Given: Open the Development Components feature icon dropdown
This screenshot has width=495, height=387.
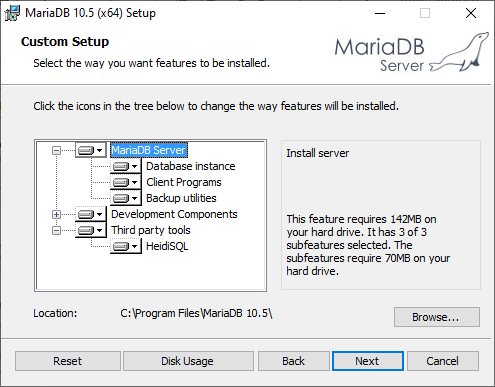Looking at the screenshot, I should (91, 214).
